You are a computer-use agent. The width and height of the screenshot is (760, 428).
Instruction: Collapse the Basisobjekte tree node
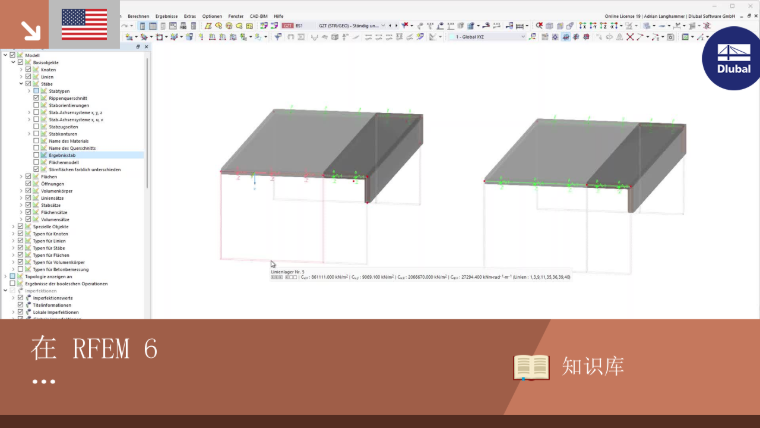pos(13,62)
